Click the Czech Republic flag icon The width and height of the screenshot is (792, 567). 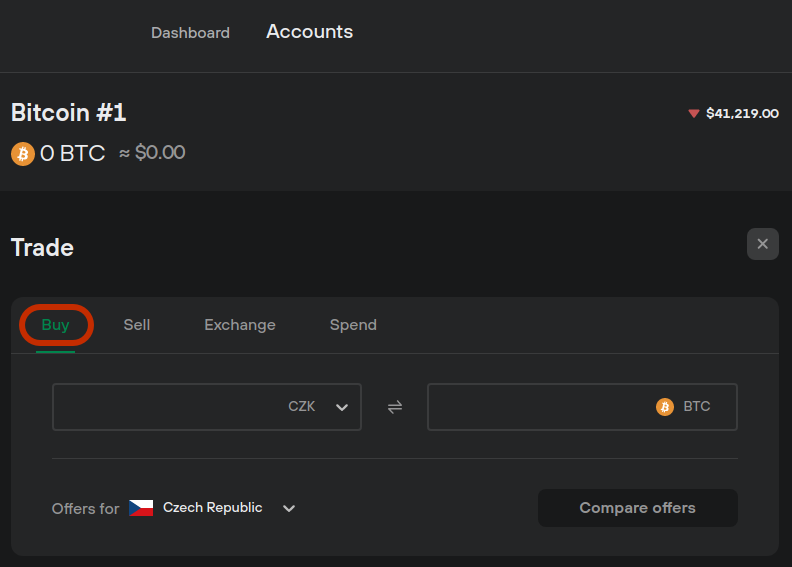point(141,508)
